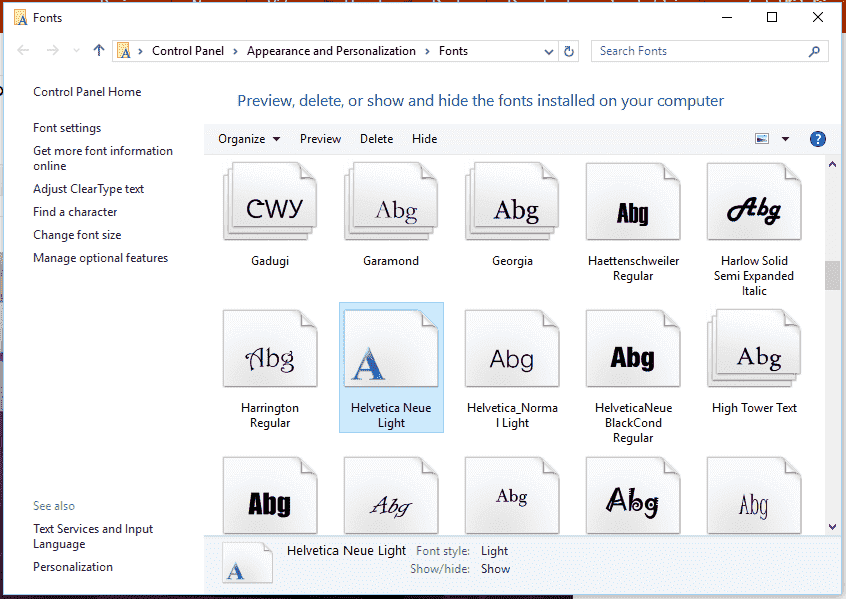Viewport: 846px width, 599px height.
Task: Navigate to Appearance and Personalization breadcrumb
Action: [331, 51]
